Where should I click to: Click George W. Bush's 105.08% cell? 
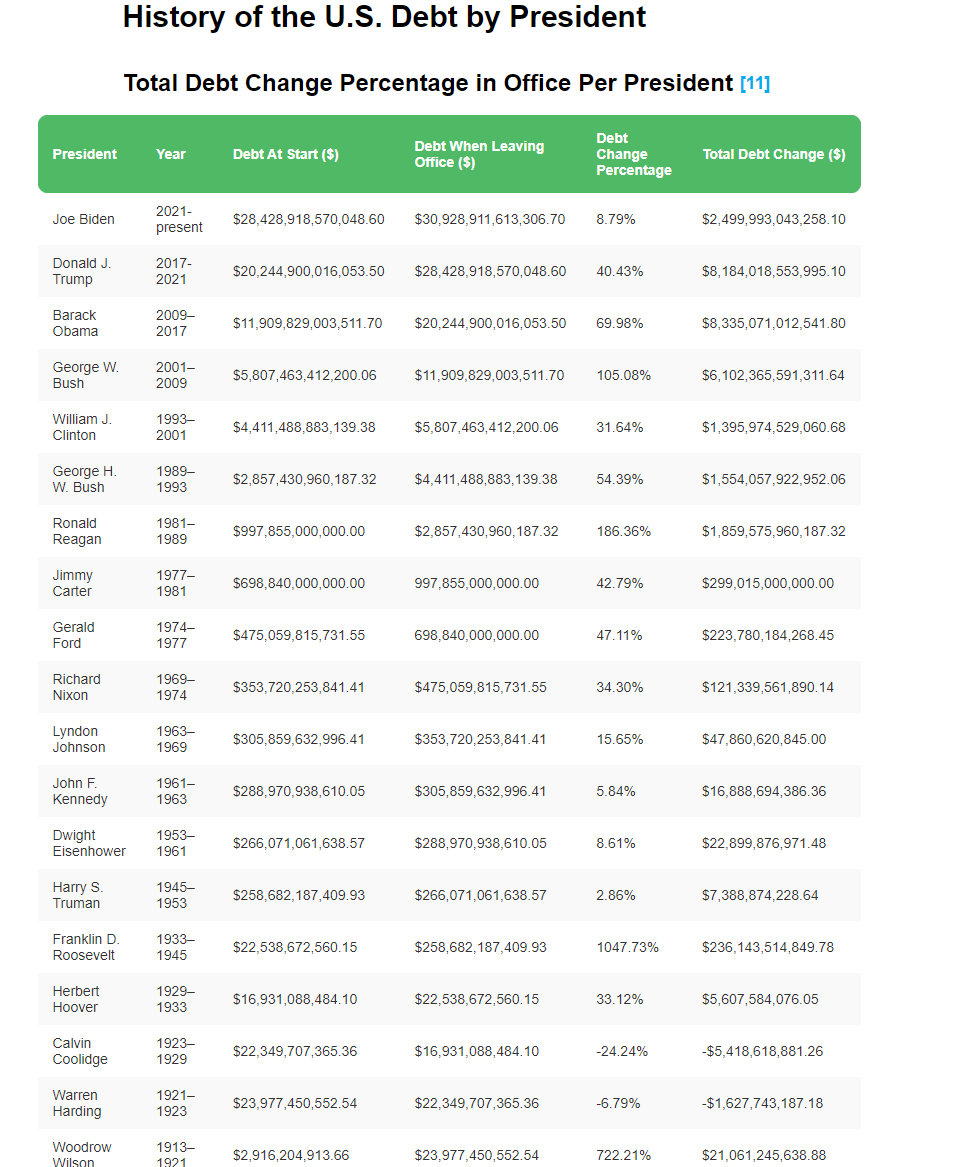coord(624,375)
